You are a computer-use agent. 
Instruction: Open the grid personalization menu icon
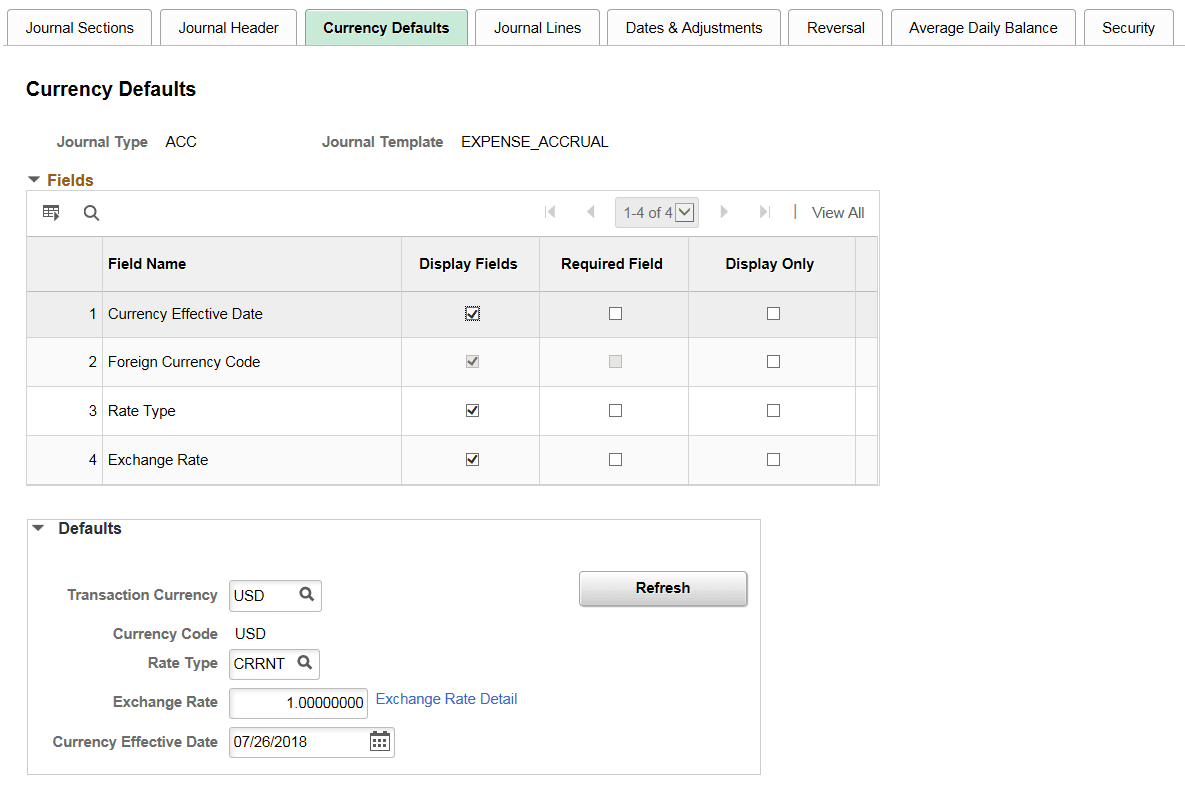coord(50,212)
